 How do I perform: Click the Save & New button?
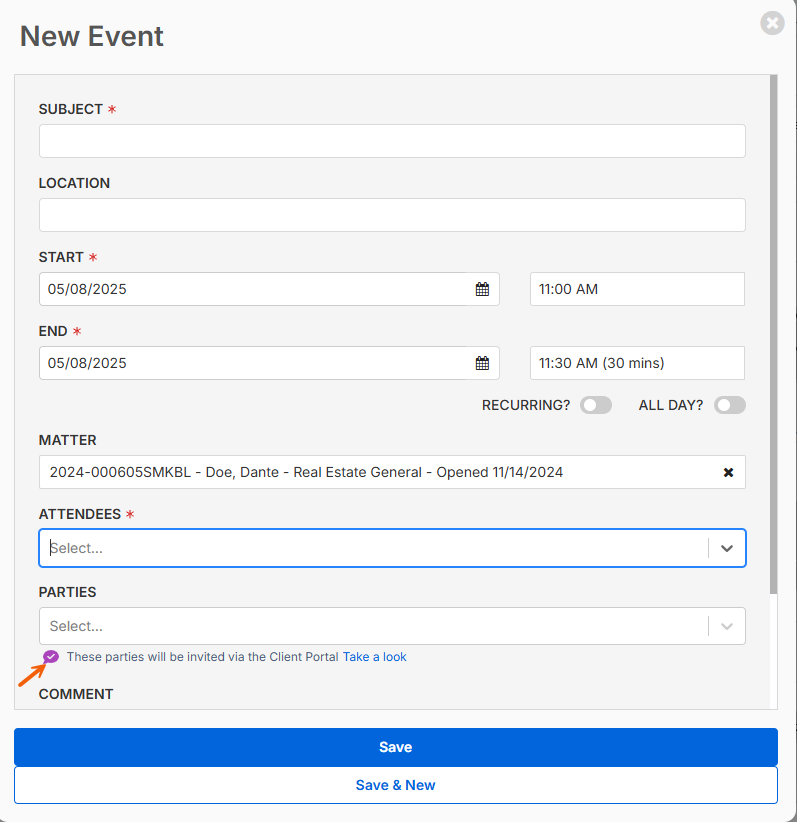(395, 785)
